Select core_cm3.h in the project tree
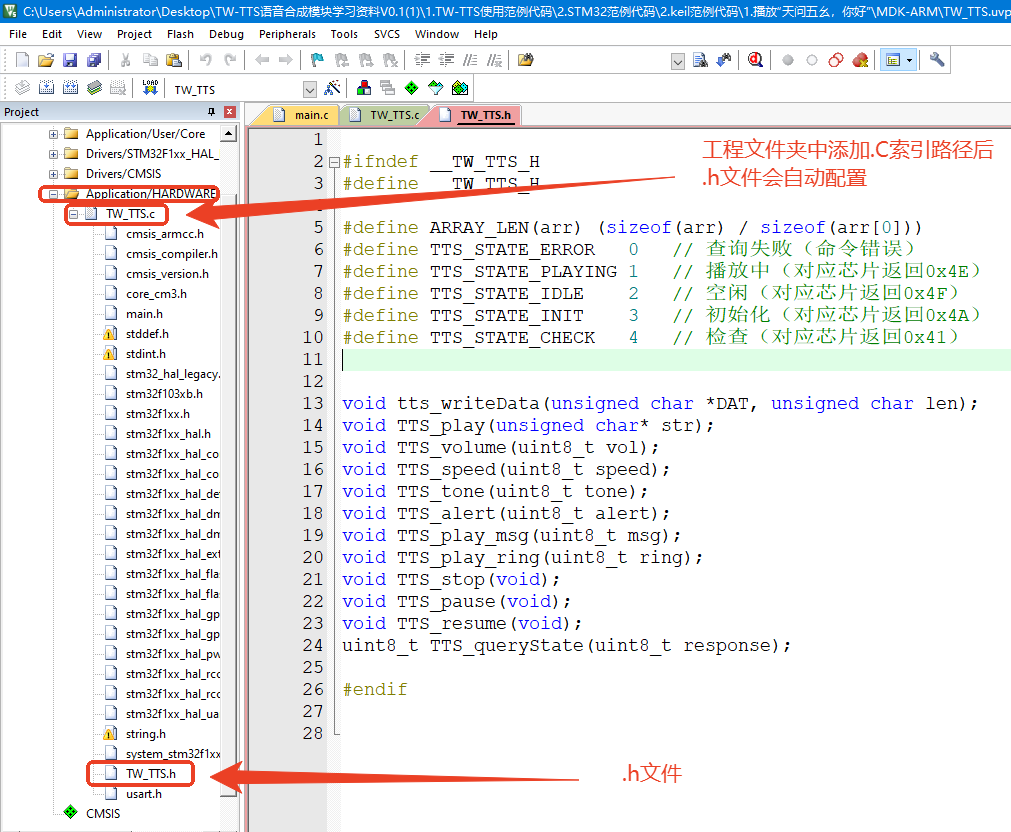Viewport: 1011px width, 832px height. pos(156,294)
